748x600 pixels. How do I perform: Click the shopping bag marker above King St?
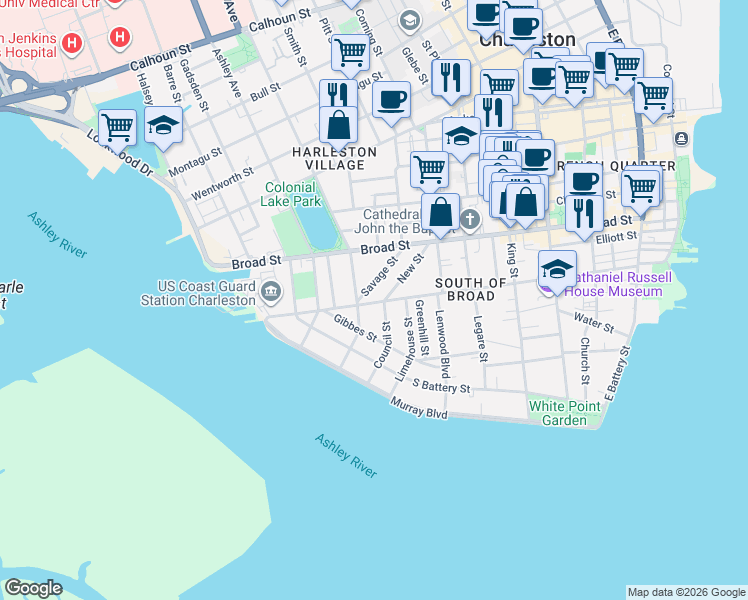pyautogui.click(x=525, y=202)
